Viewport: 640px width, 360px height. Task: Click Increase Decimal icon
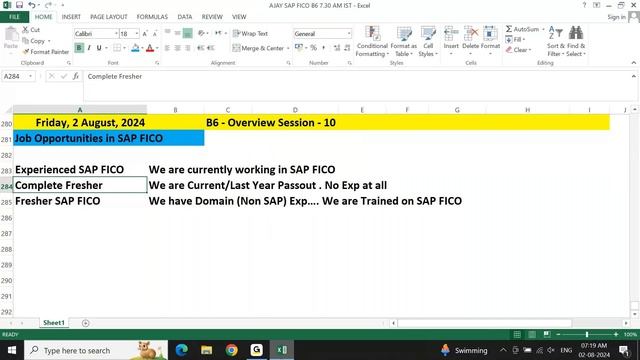pos(337,48)
